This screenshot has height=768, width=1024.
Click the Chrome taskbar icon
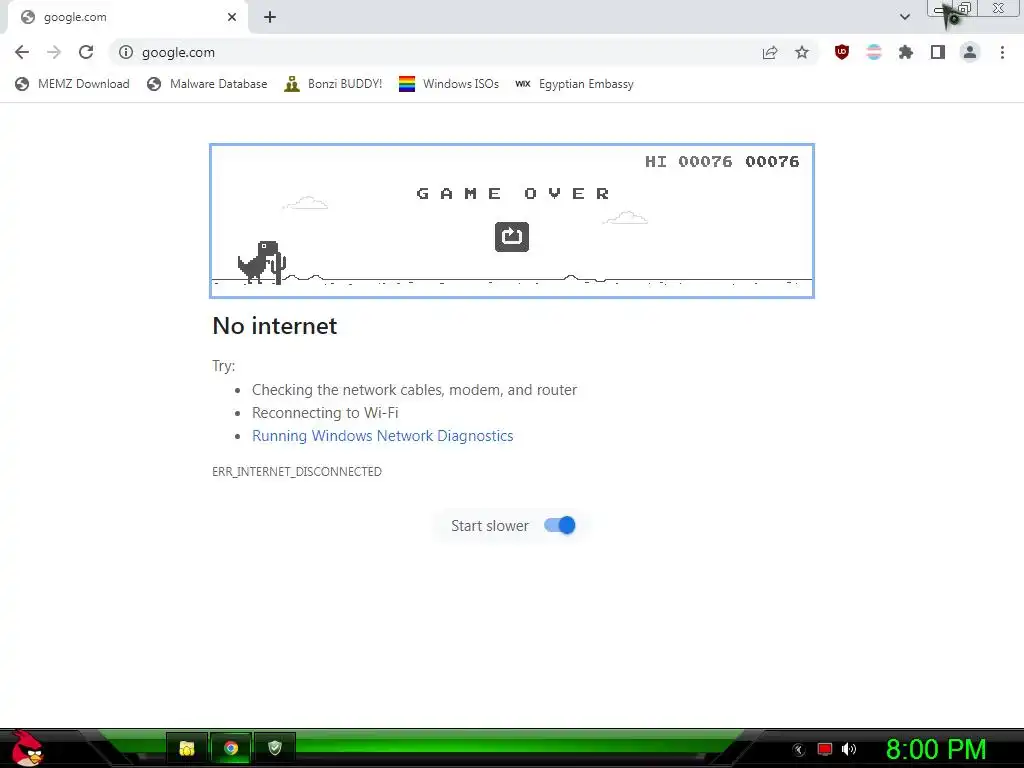coord(231,748)
